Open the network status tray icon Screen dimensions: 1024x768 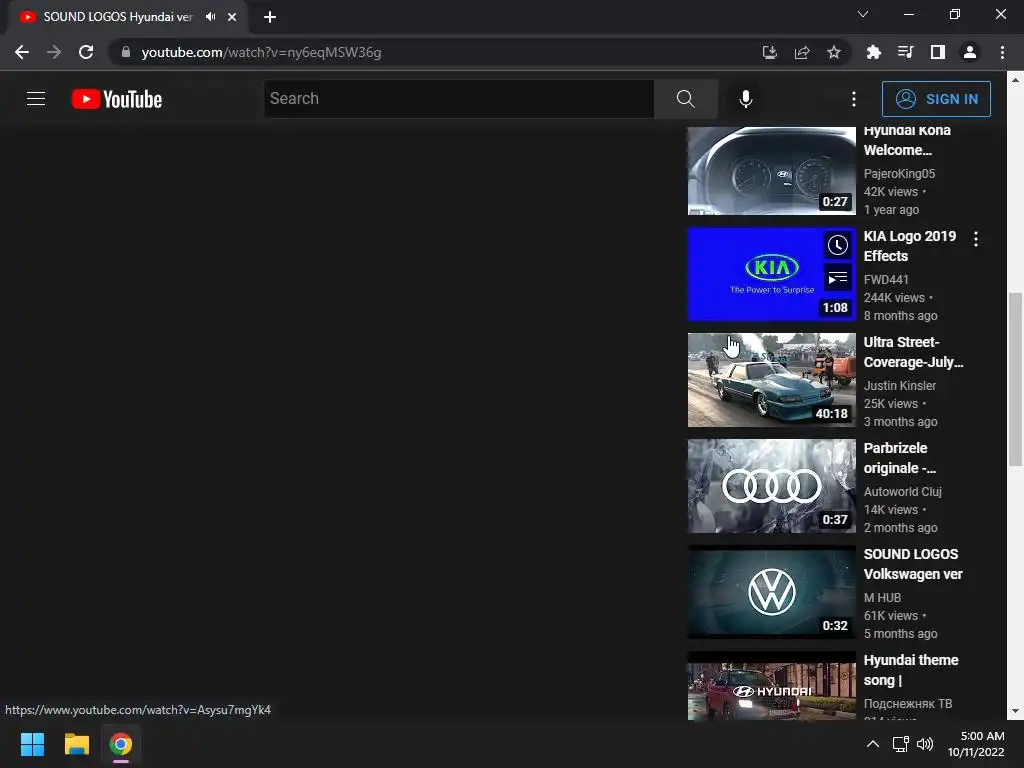pyautogui.click(x=901, y=744)
